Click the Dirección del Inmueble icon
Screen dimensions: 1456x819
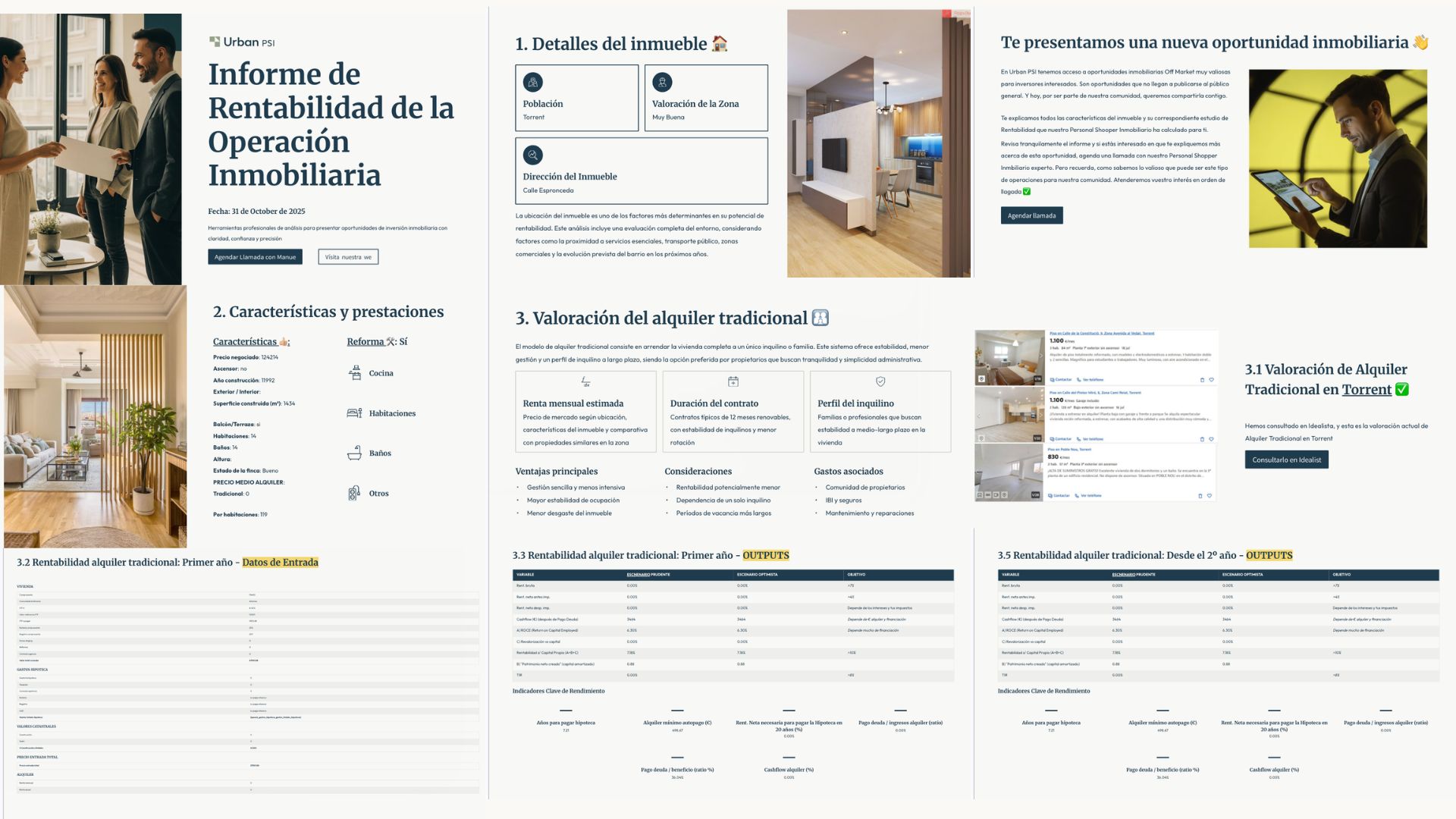click(x=533, y=155)
